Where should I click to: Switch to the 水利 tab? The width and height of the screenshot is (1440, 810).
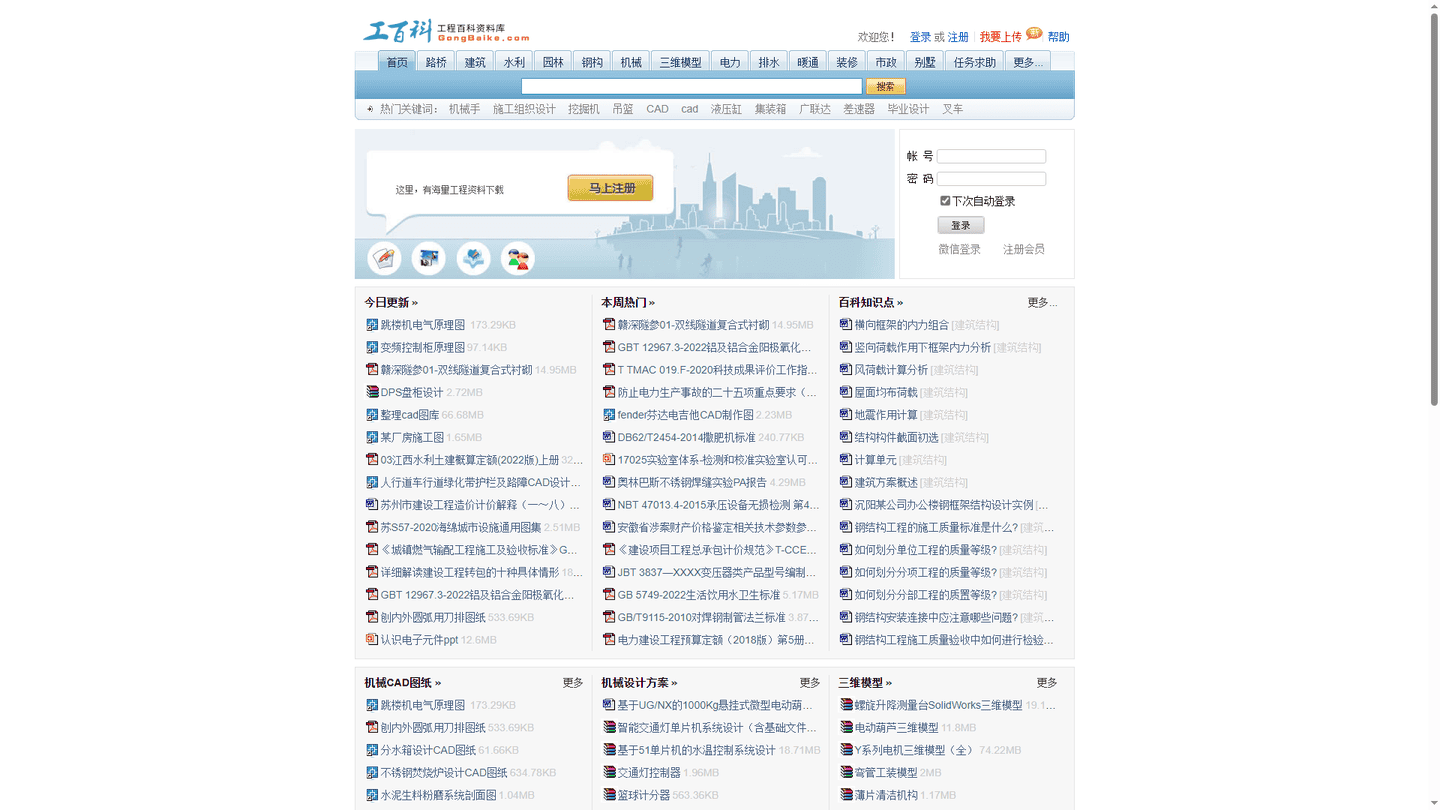514,62
